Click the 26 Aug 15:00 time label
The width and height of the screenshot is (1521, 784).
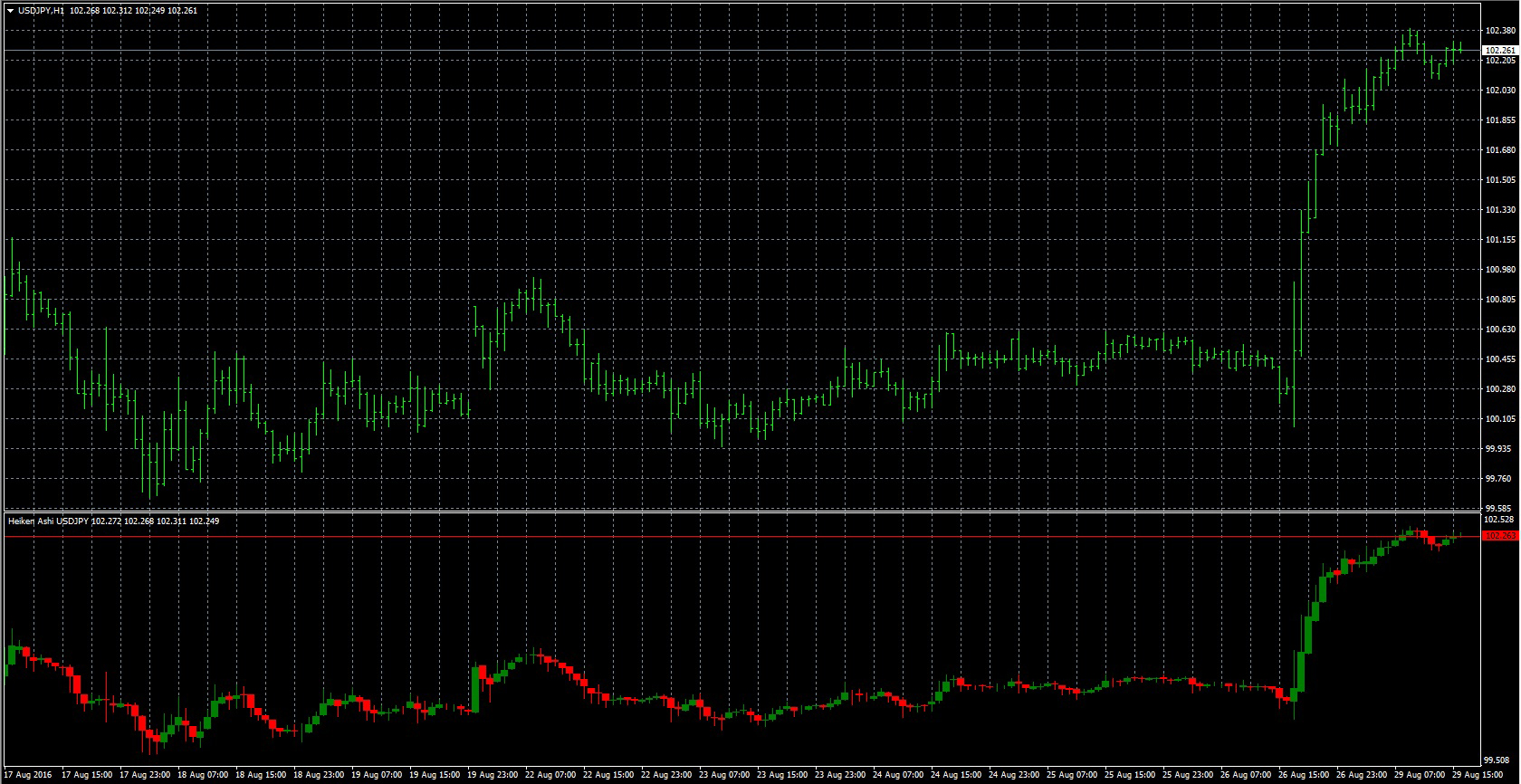1304,776
